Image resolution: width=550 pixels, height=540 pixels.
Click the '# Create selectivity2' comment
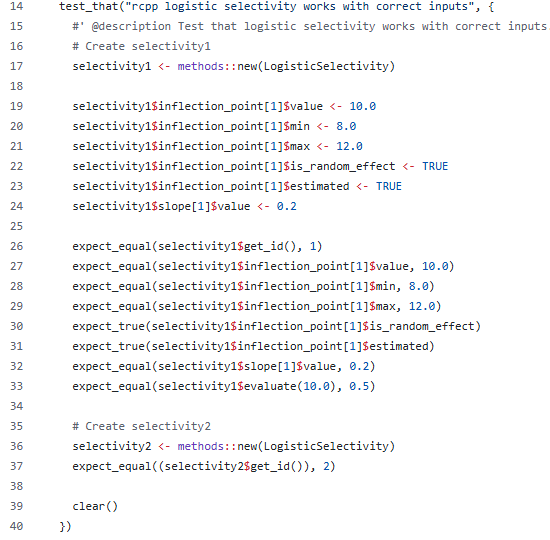pyautogui.click(x=141, y=426)
